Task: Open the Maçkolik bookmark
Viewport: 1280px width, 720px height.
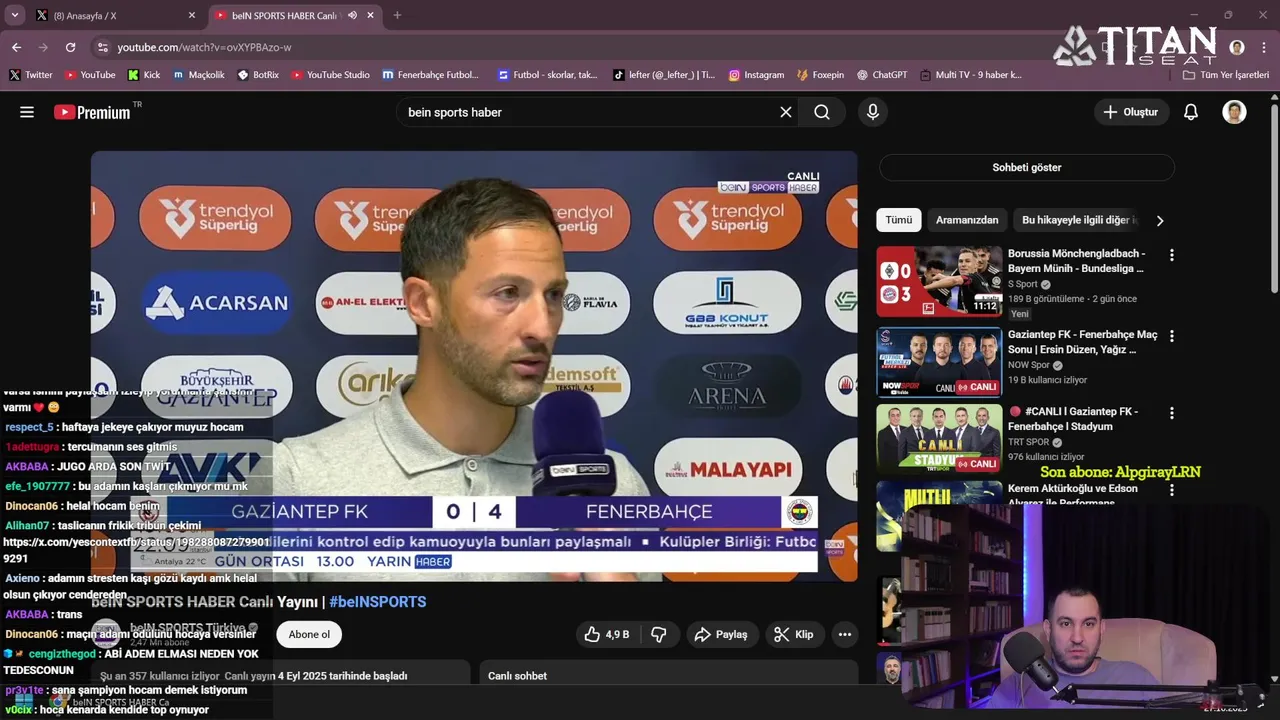Action: (x=198, y=75)
